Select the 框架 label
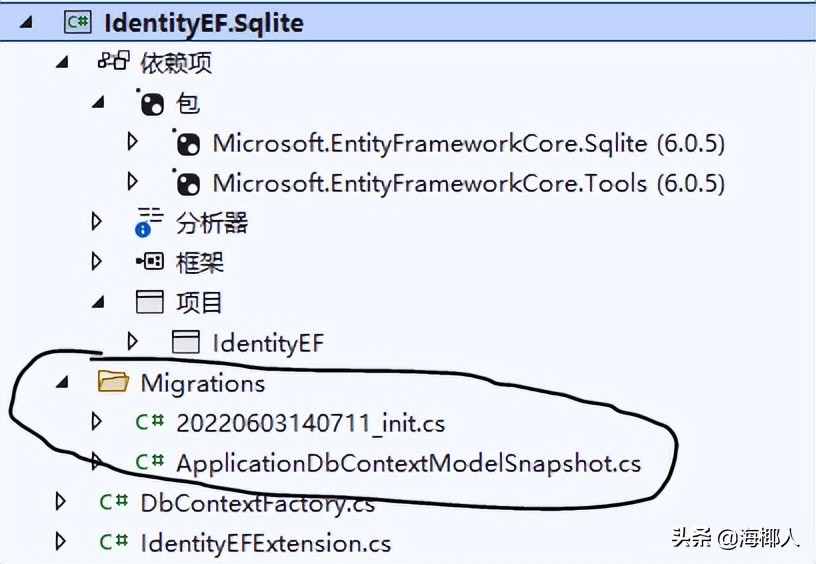 click(x=200, y=263)
